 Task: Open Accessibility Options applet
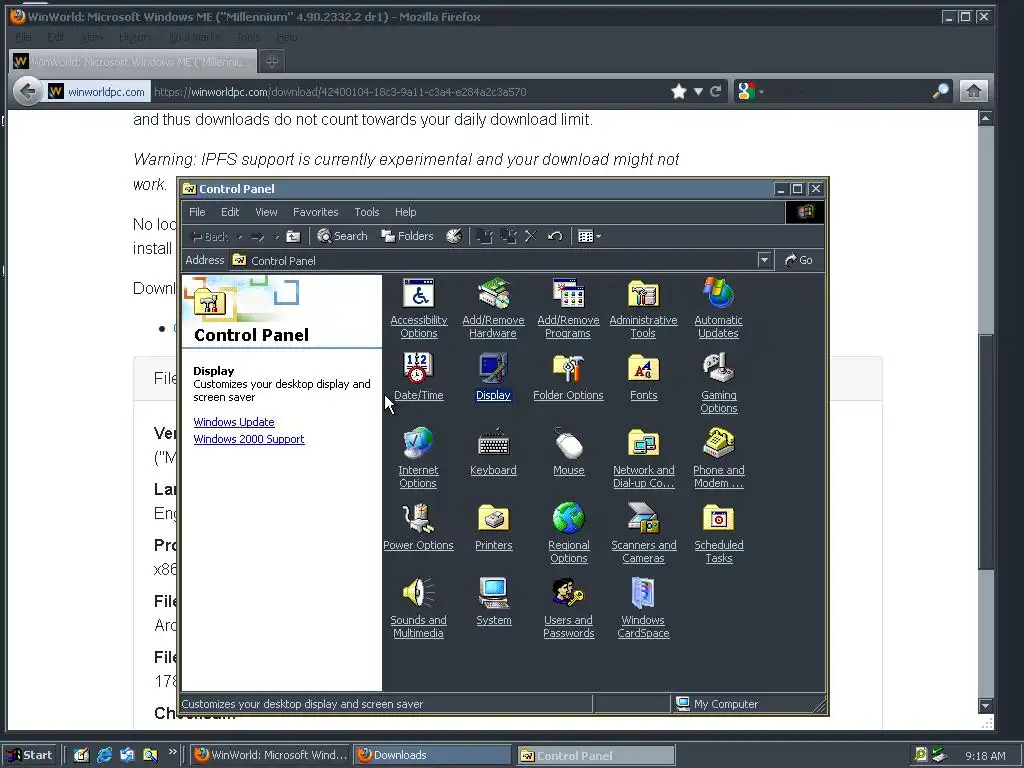coord(419,308)
